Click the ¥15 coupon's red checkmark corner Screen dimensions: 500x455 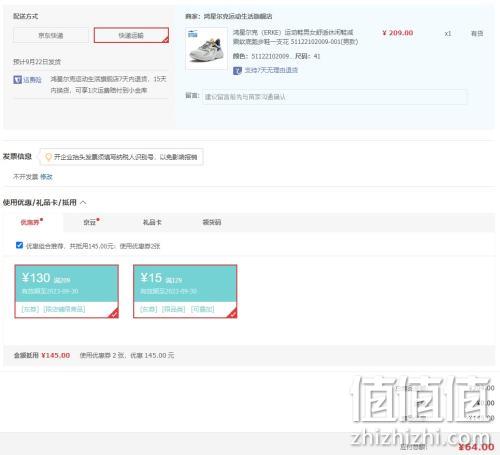232,313
